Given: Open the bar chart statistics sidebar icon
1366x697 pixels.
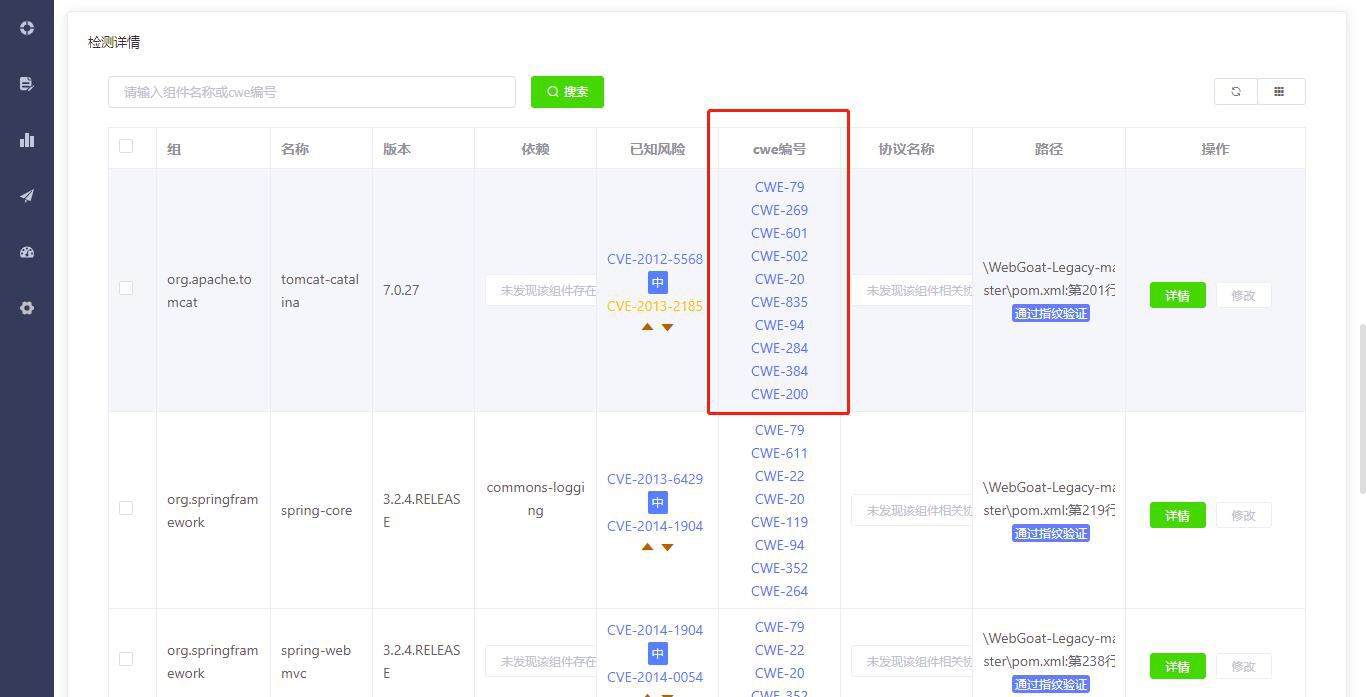Looking at the screenshot, I should coord(27,140).
